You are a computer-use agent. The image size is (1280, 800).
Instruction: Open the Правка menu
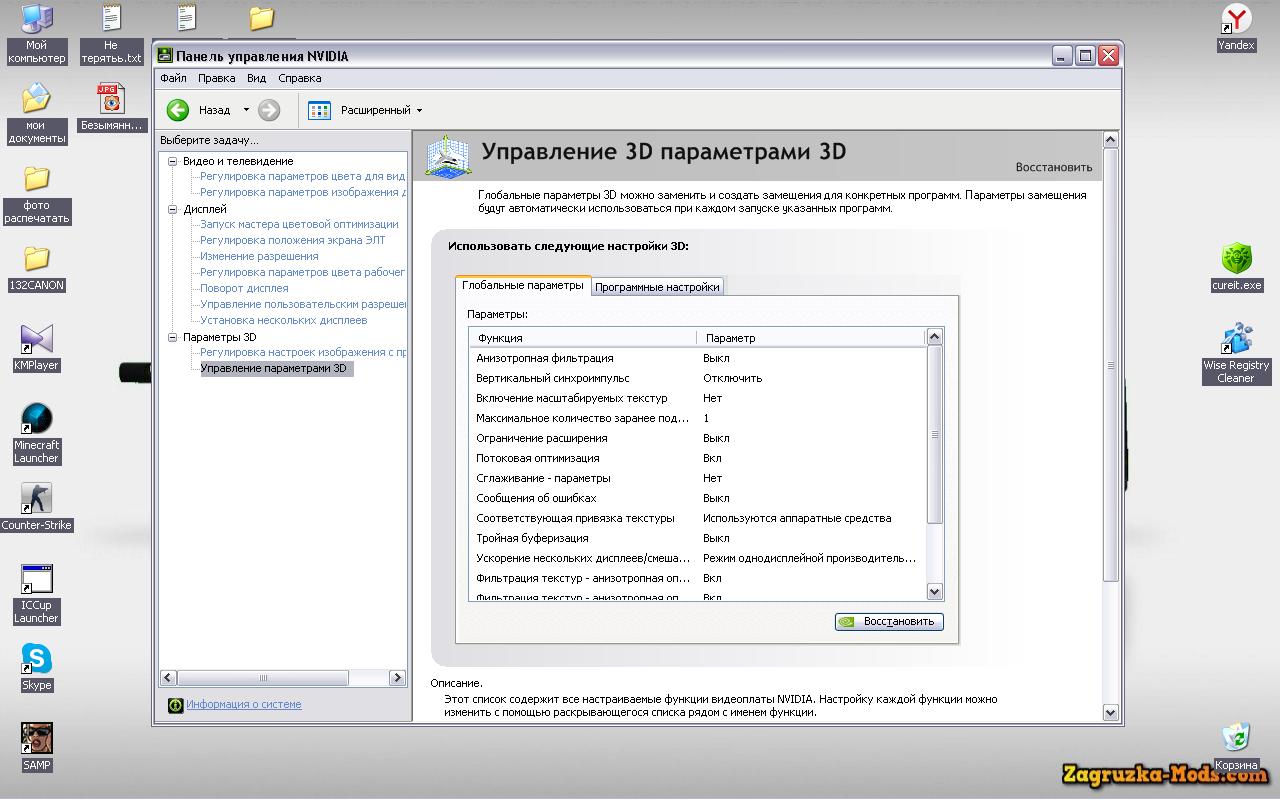point(217,78)
